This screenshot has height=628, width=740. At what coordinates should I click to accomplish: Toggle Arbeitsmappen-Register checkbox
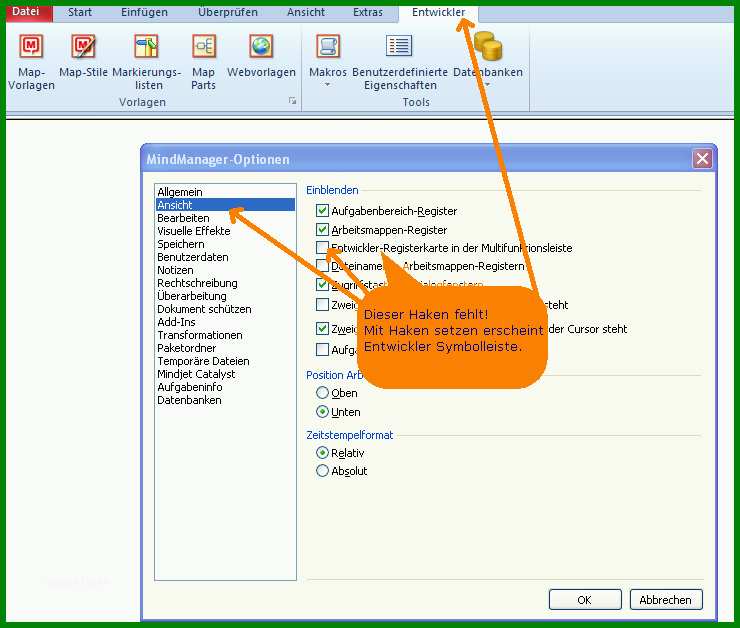322,229
